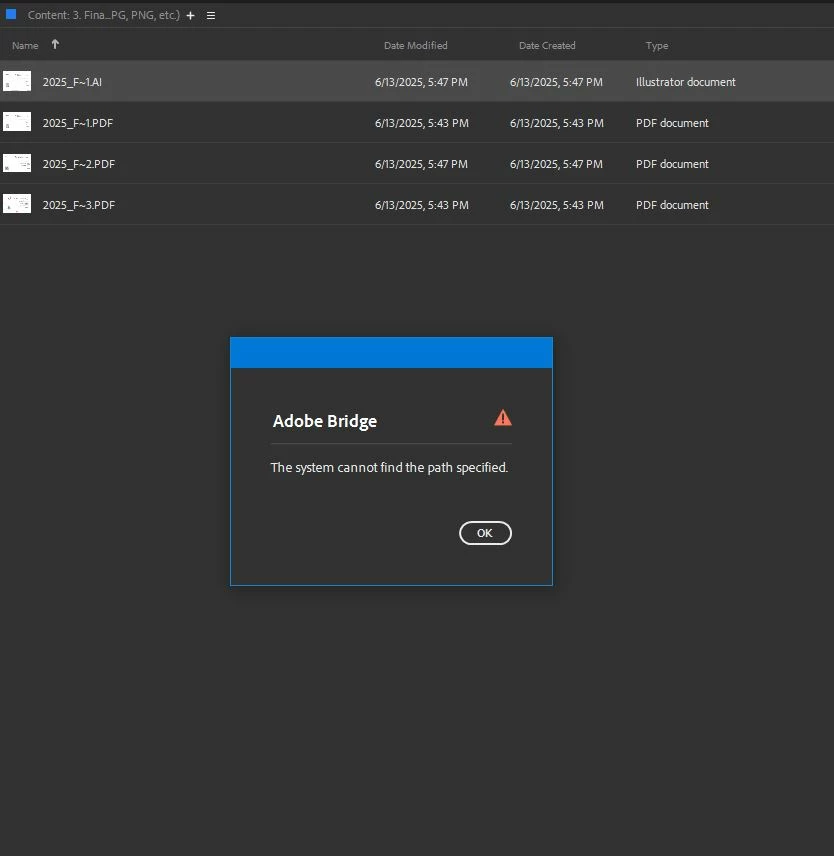Click thumbnail of 2025_F~1.AI
Image resolution: width=834 pixels, height=856 pixels.
point(17,81)
